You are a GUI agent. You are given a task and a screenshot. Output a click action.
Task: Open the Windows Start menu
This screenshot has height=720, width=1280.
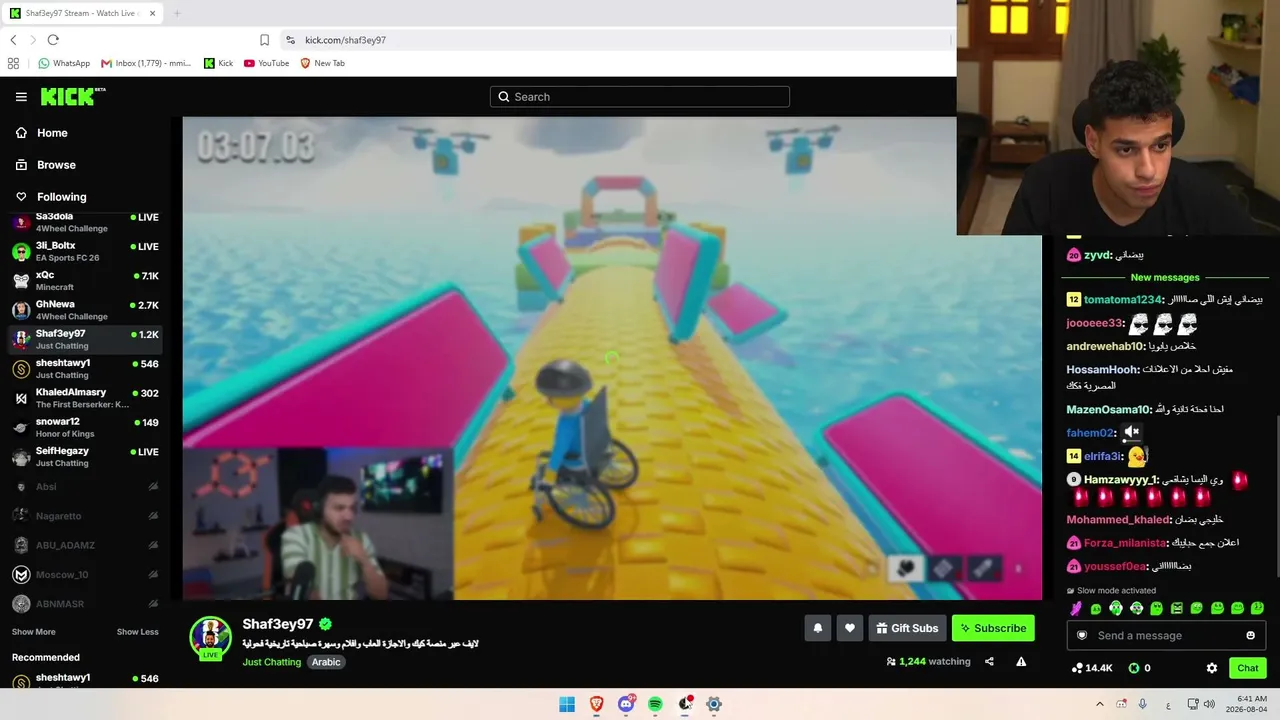[567, 704]
